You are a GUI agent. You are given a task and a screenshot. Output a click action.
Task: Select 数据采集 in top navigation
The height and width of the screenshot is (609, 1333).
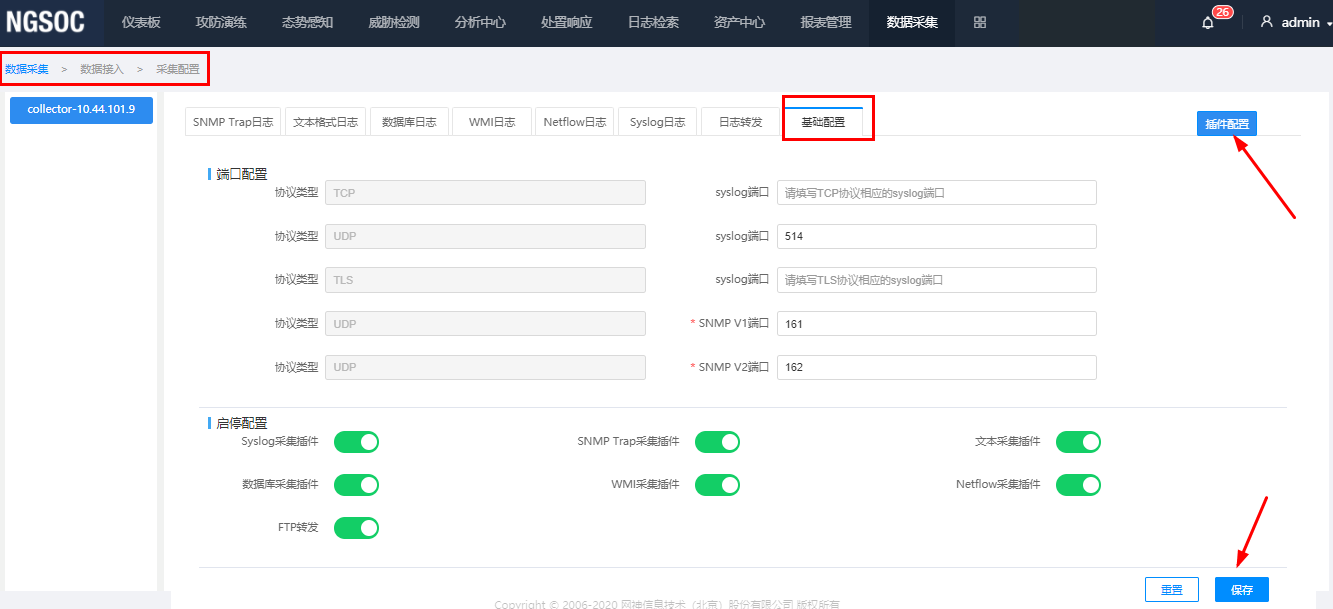click(912, 22)
